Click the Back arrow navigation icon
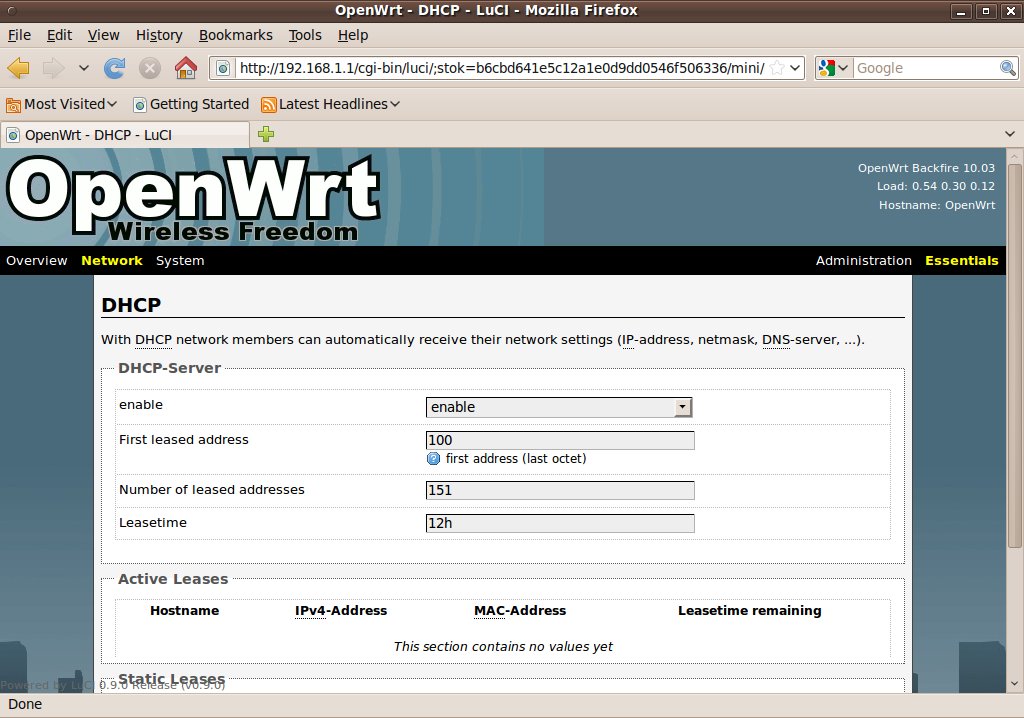The image size is (1024, 718). click(x=19, y=68)
